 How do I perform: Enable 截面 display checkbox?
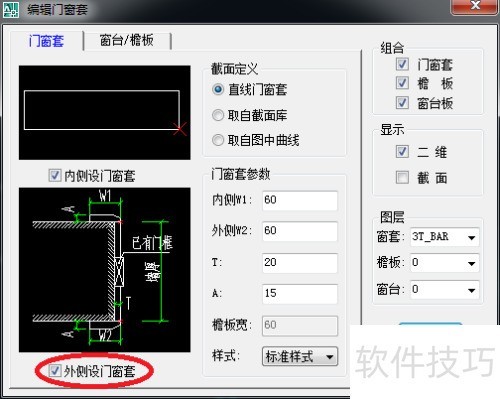tap(402, 177)
